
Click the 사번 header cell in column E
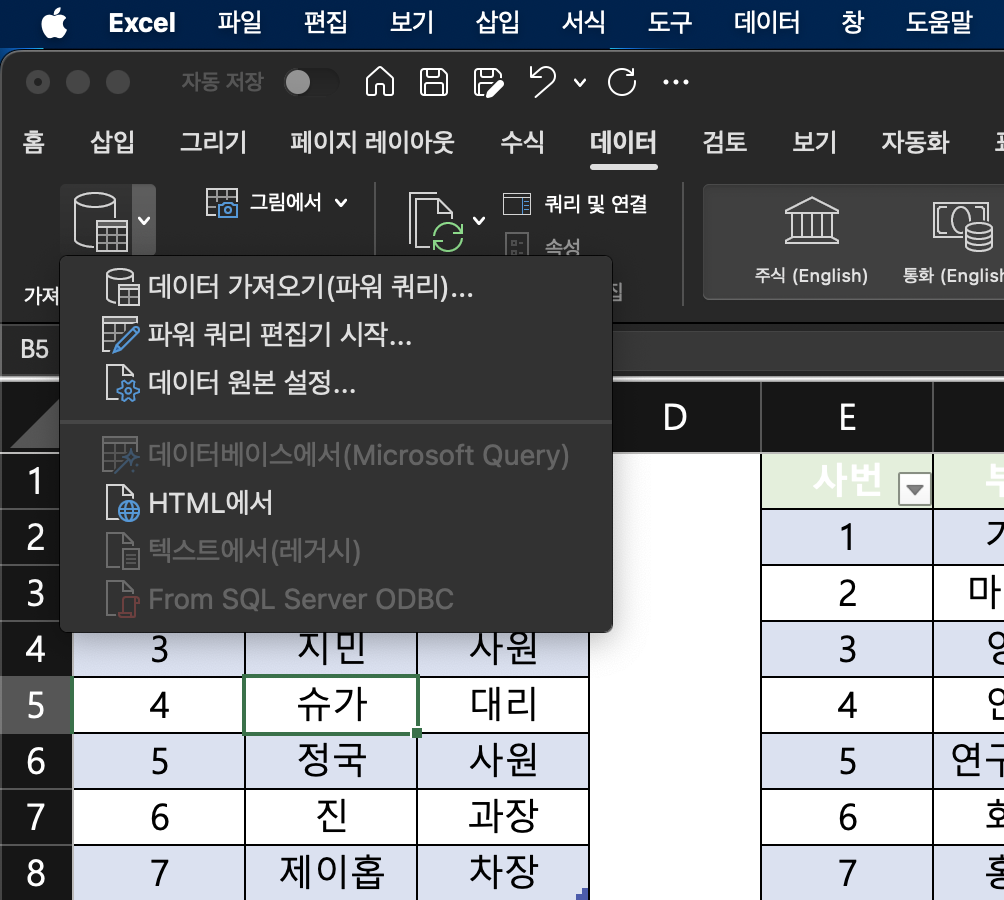(847, 481)
